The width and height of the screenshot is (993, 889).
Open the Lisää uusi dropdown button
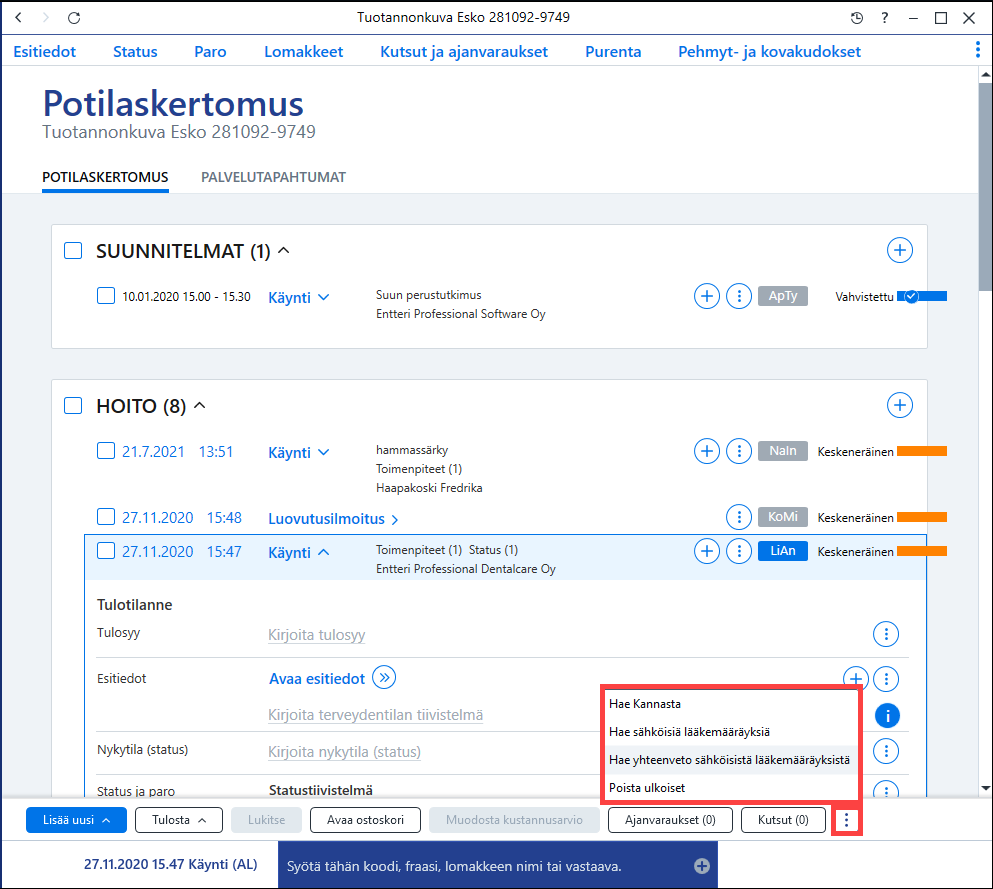pos(76,820)
